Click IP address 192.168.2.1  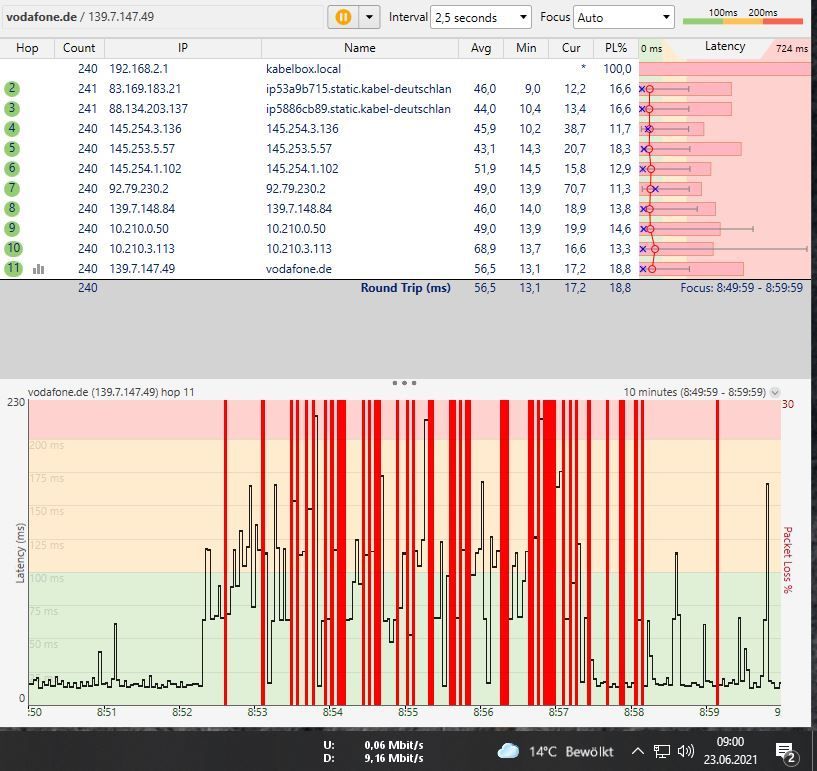tap(138, 69)
